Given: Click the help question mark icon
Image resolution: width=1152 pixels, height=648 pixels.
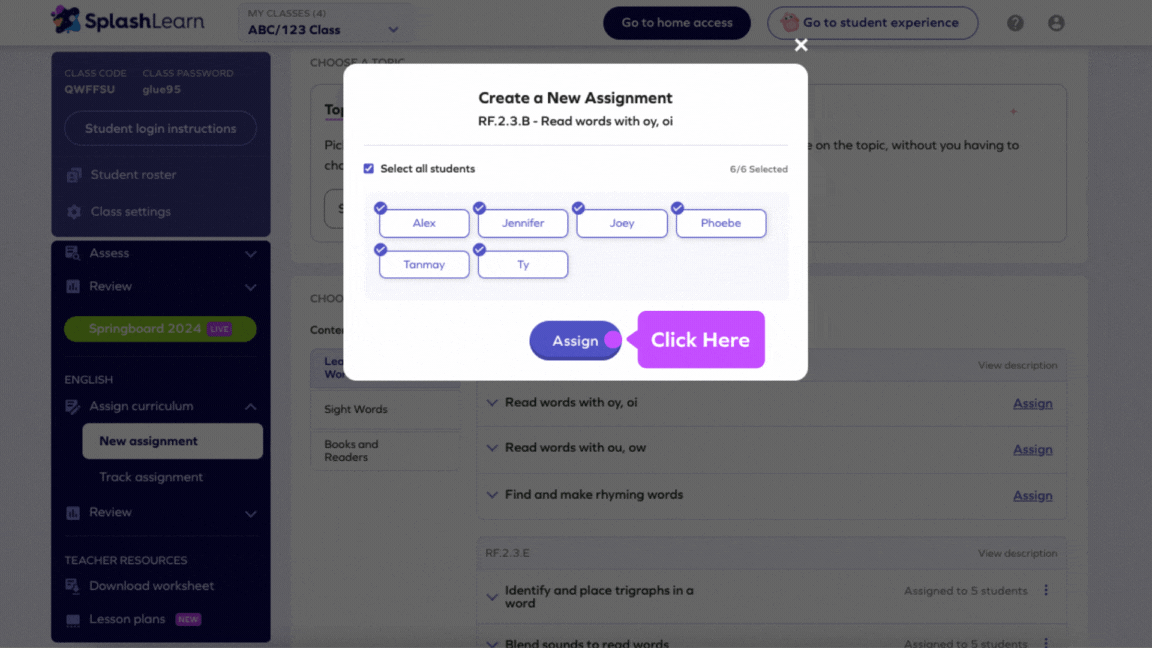Looking at the screenshot, I should pos(1015,23).
